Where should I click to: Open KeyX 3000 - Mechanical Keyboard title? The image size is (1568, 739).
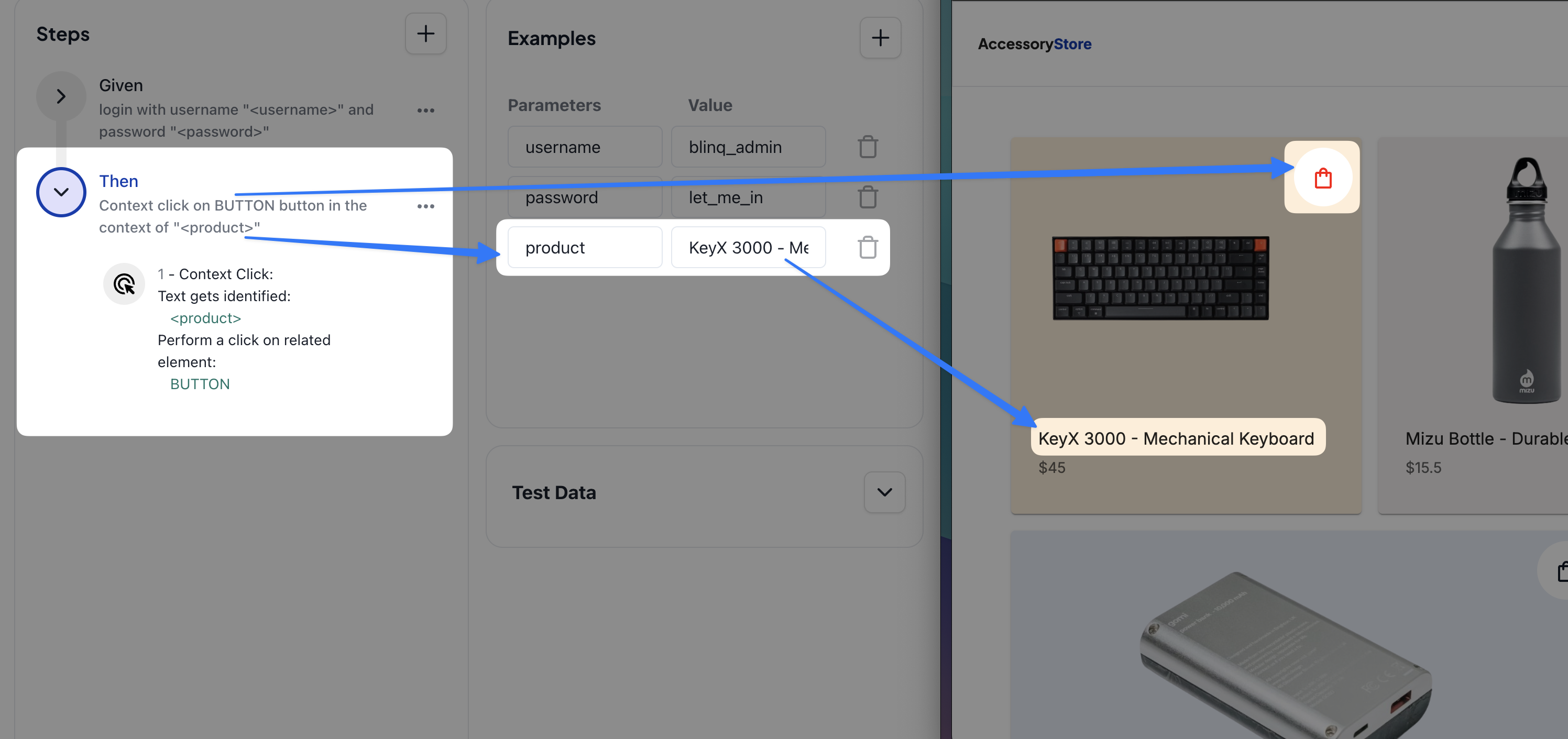pyautogui.click(x=1176, y=438)
